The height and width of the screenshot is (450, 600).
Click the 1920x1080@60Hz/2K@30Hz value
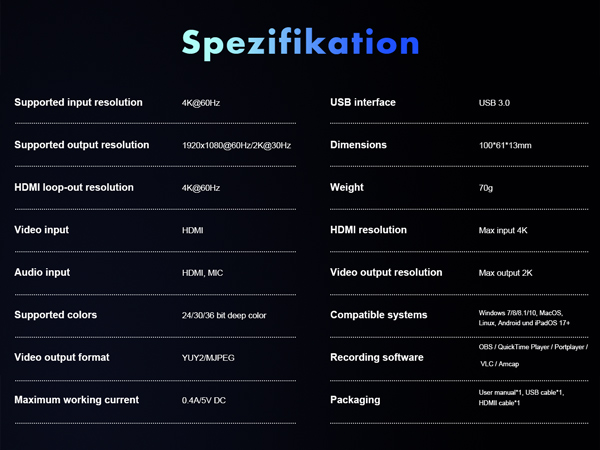click(236, 146)
